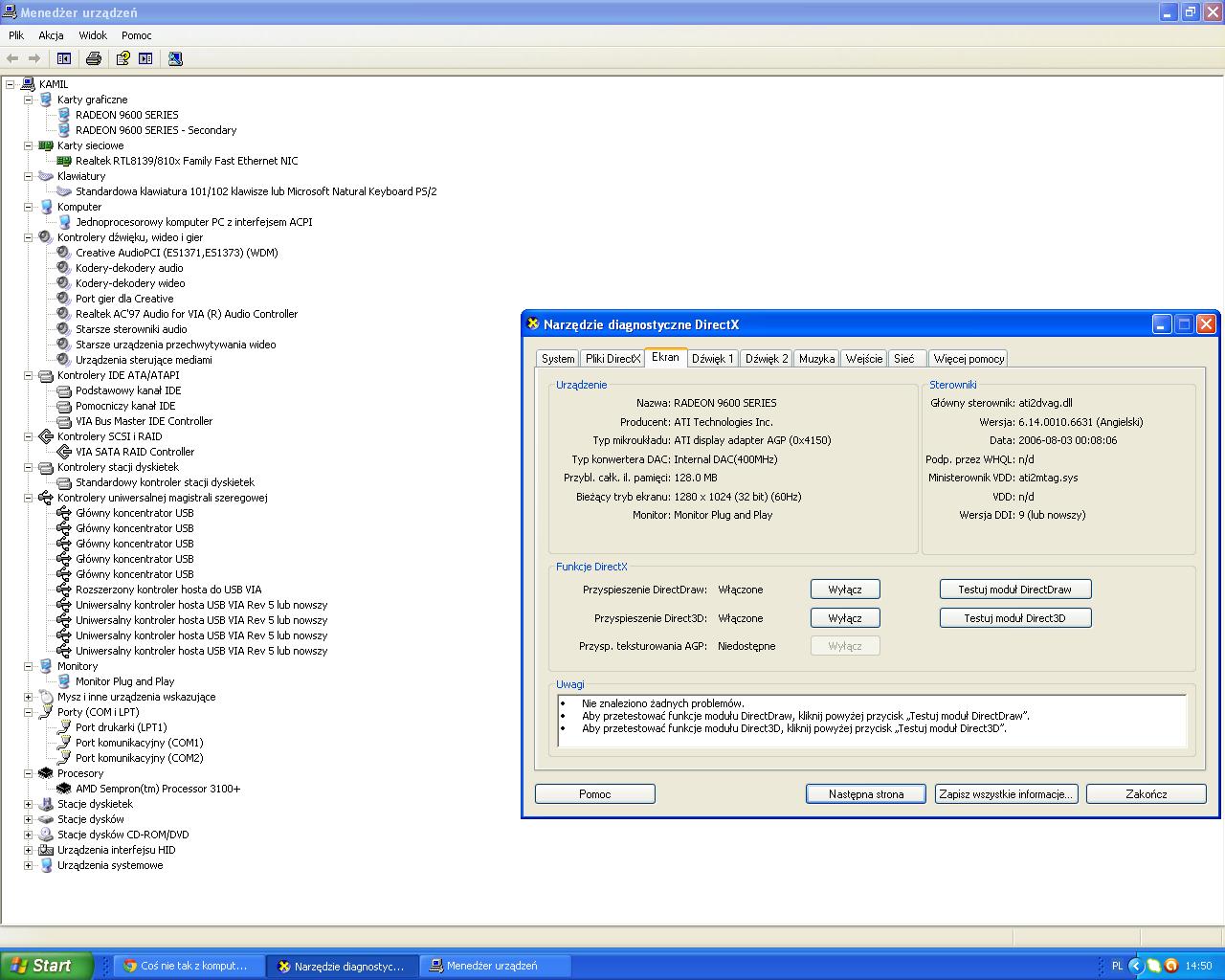
Task: Select the AMD Sempron processor chip icon
Action: (64, 789)
